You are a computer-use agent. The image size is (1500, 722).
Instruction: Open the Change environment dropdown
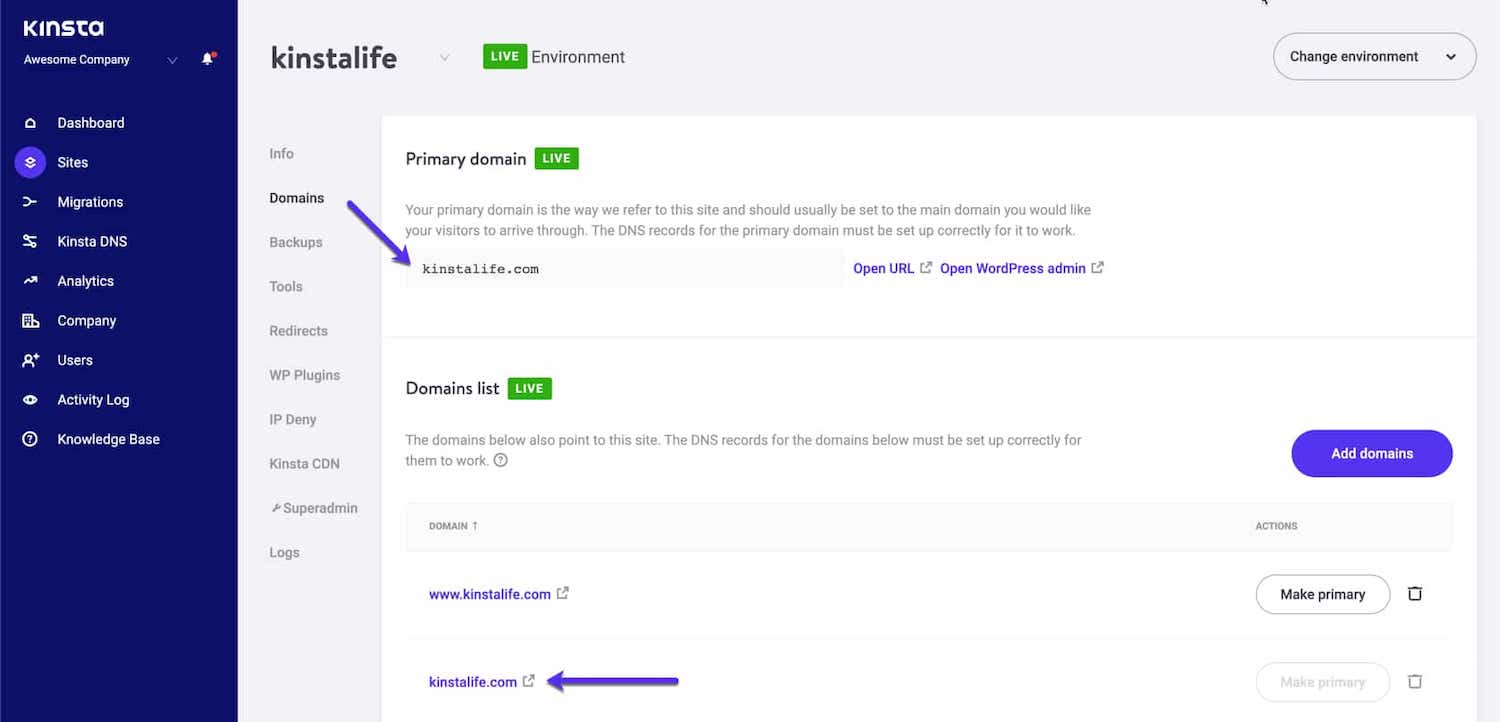coord(1374,56)
